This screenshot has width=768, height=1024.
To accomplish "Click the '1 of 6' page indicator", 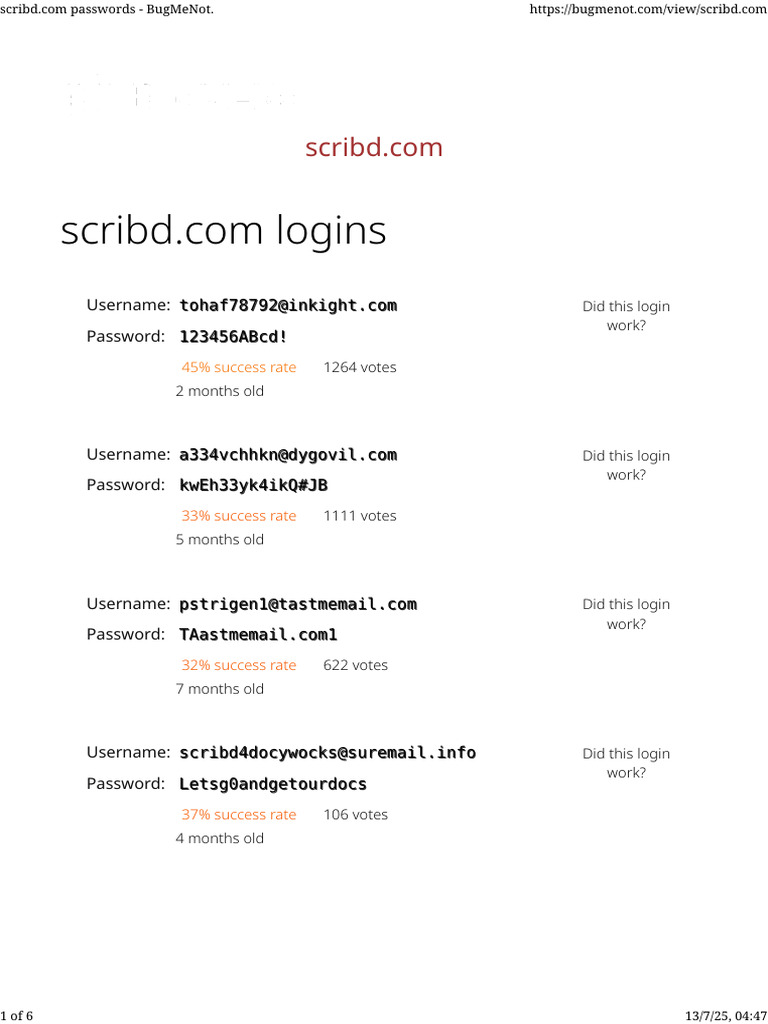I will click(x=17, y=1016).
